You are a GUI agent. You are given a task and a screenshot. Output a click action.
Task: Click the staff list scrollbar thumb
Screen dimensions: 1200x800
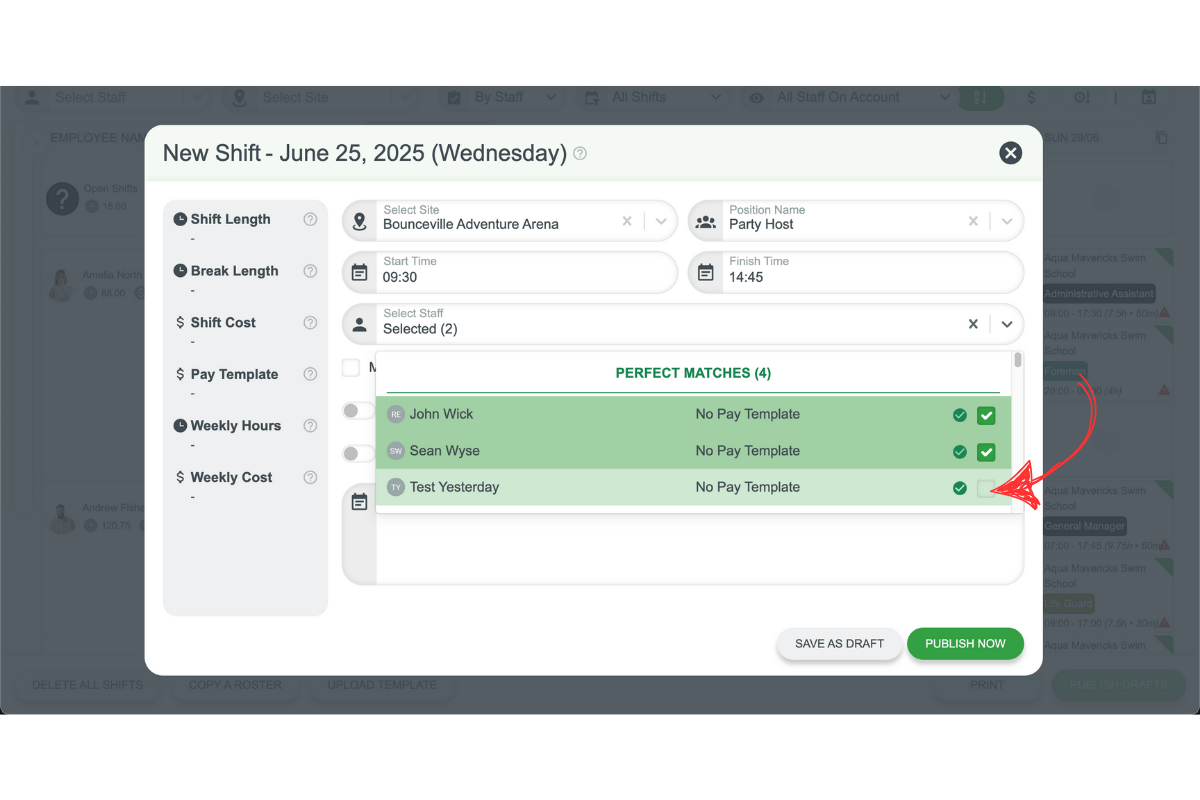[1018, 361]
